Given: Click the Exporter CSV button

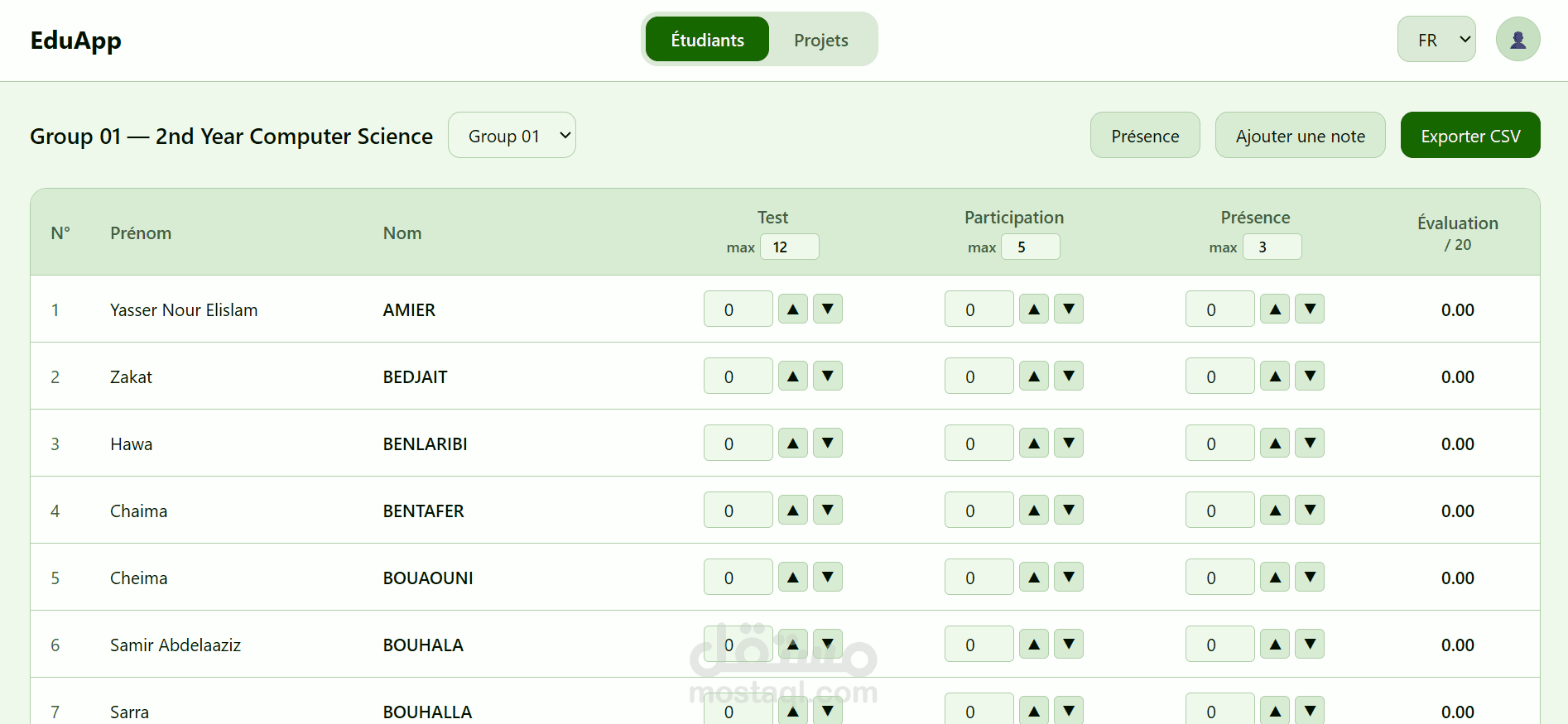Looking at the screenshot, I should pos(1469,136).
